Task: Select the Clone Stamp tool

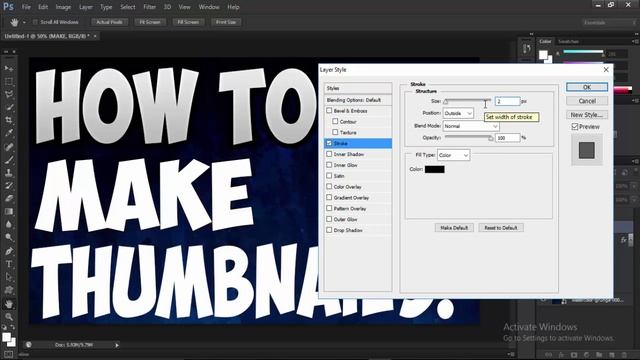Action: pos(9,173)
